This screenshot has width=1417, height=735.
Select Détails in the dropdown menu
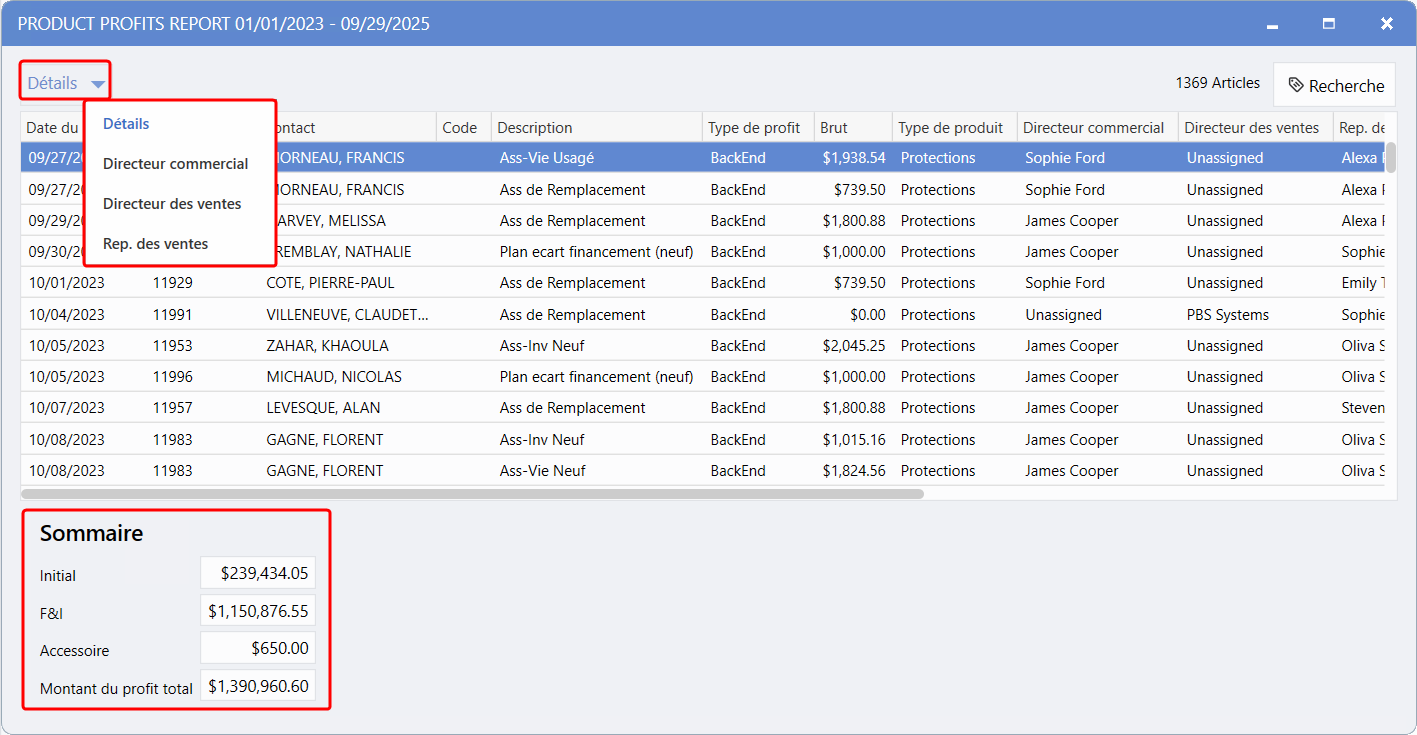[x=126, y=124]
